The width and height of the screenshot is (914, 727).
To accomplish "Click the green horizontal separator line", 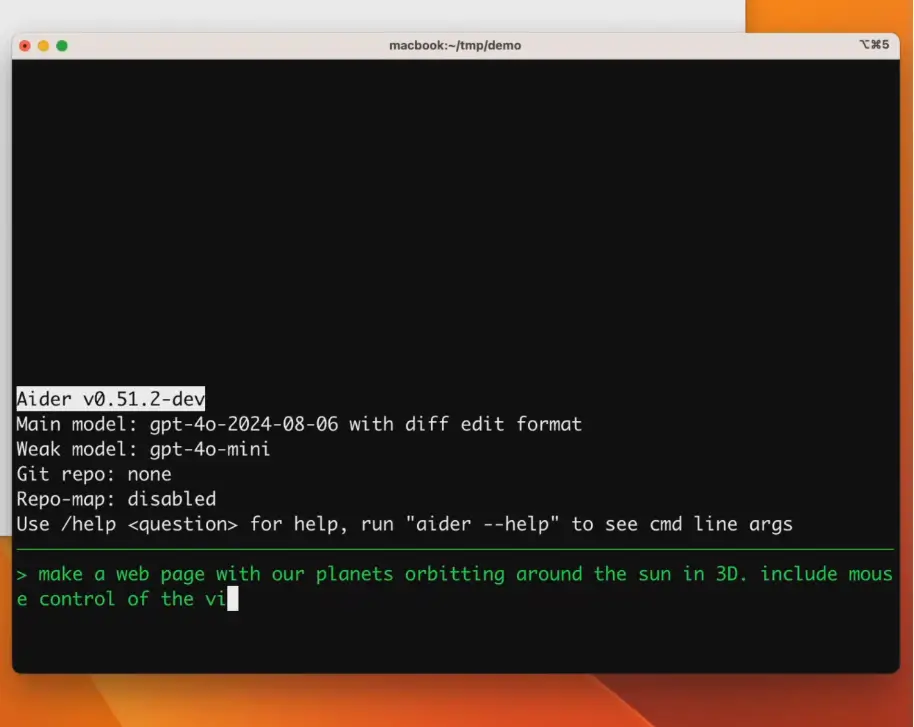I will click(x=455, y=549).
